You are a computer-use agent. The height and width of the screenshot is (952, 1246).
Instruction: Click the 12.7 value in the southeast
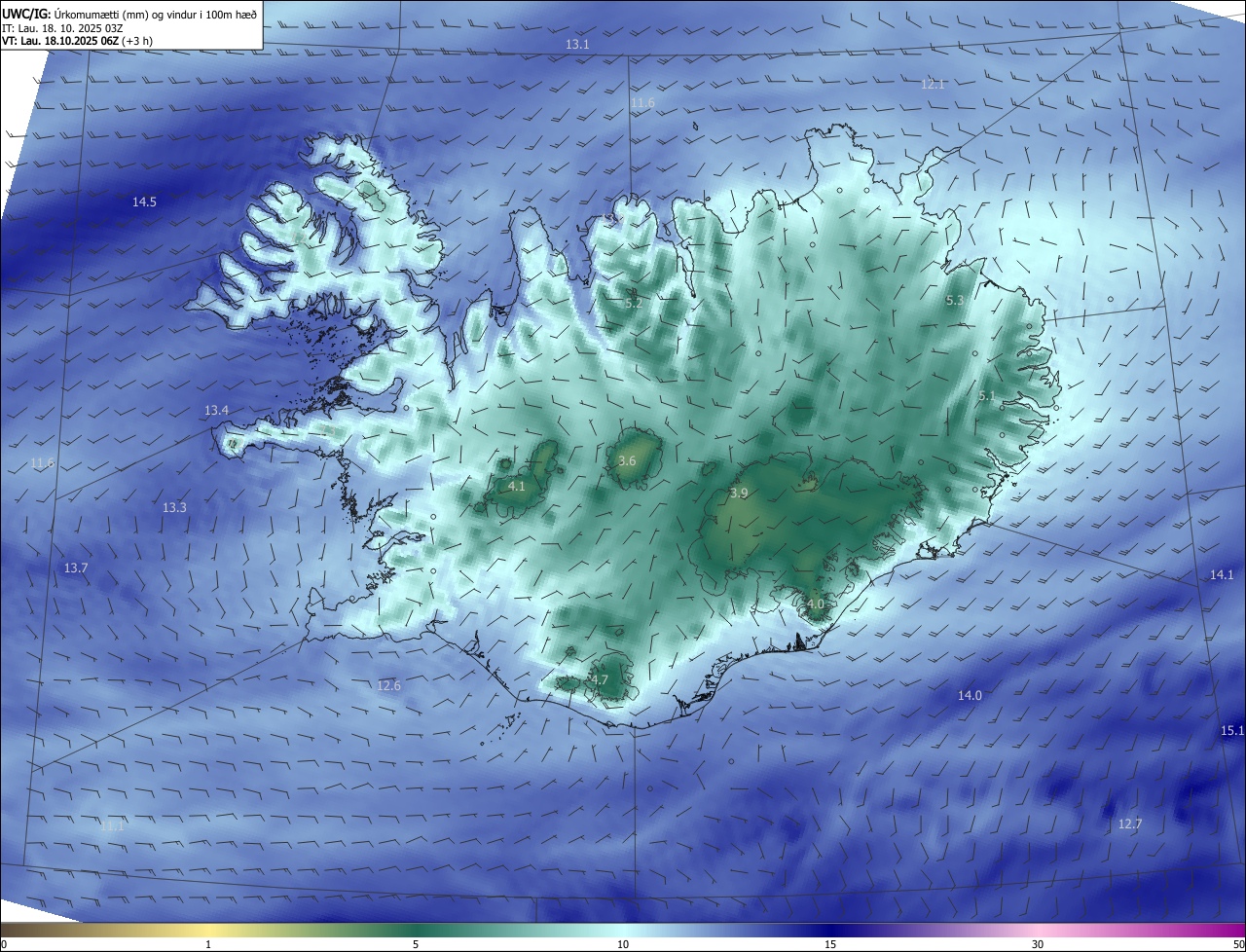pyautogui.click(x=1129, y=824)
